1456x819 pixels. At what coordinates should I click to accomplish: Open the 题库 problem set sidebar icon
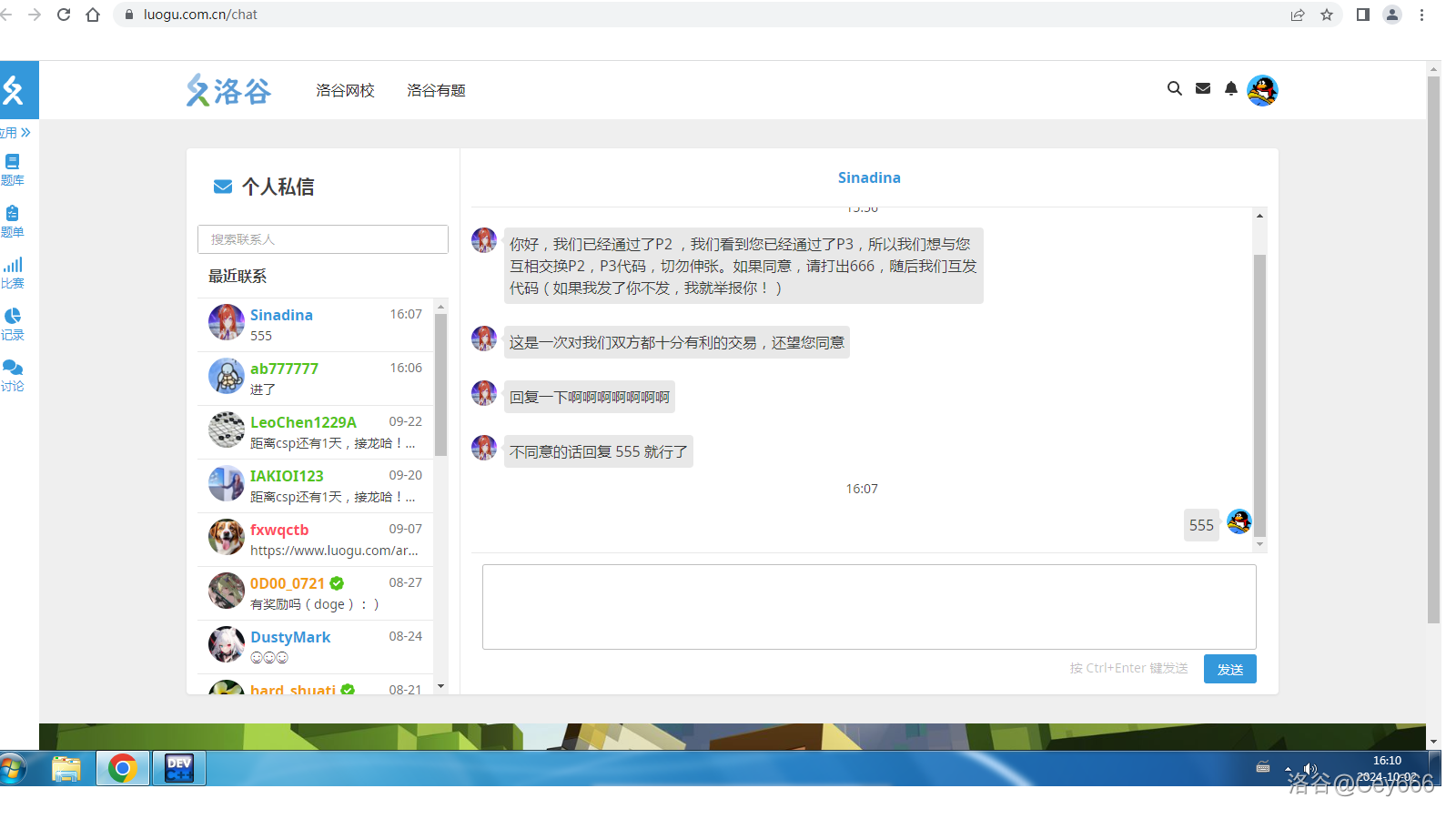(13, 169)
